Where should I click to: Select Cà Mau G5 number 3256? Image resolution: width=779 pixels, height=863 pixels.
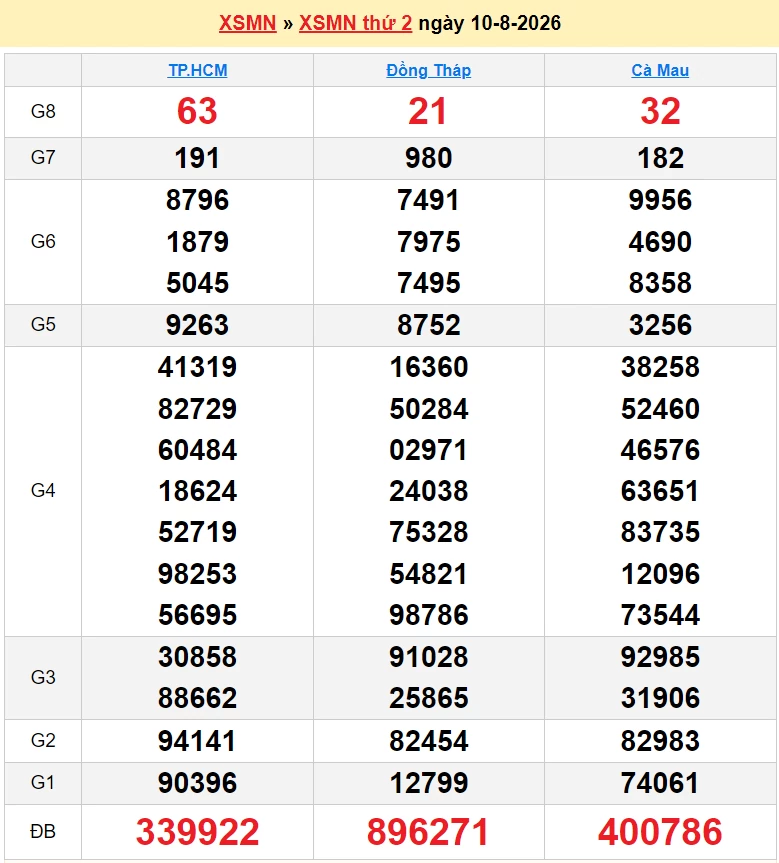pos(660,325)
